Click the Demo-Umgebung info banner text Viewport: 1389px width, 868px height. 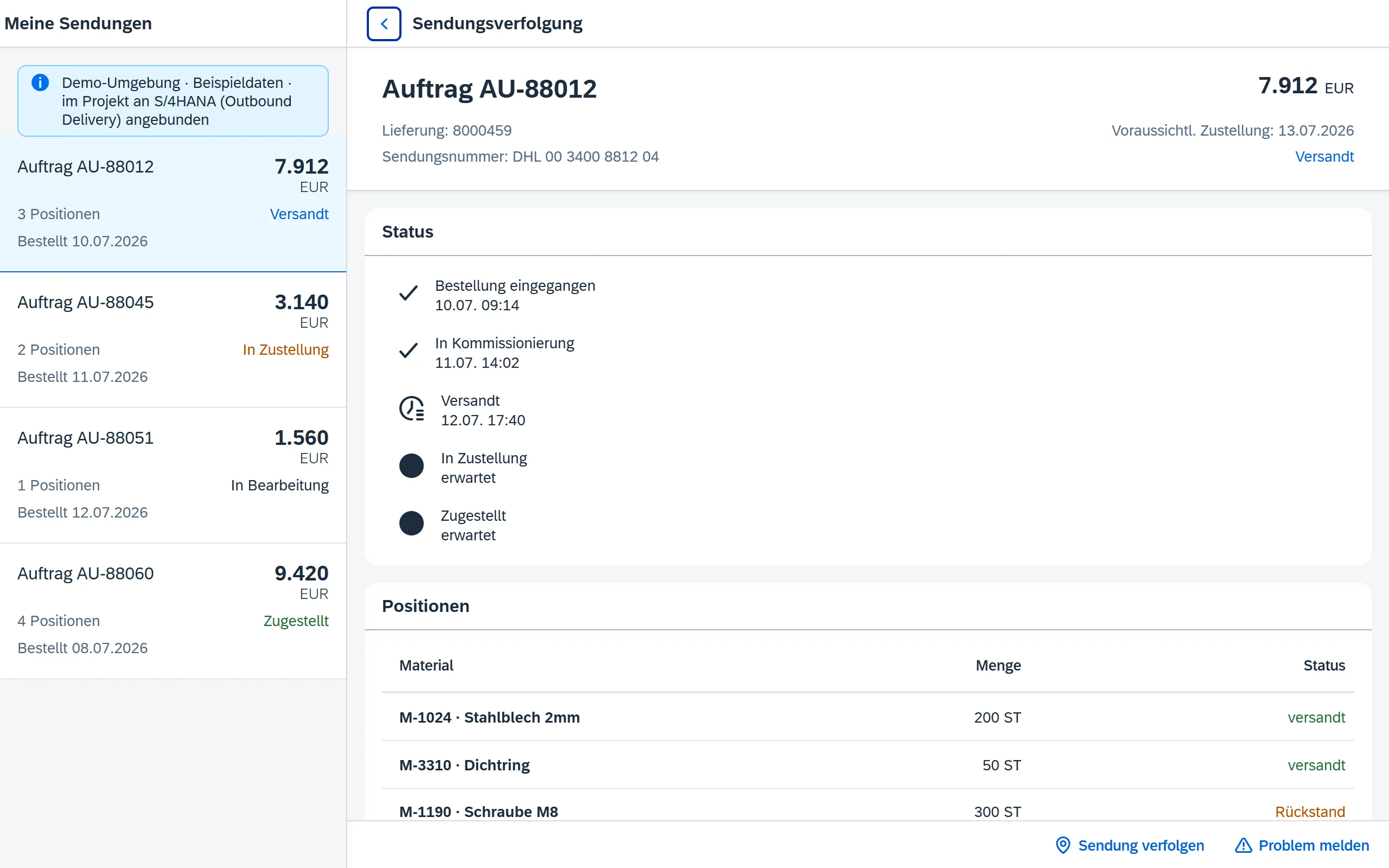(x=177, y=101)
